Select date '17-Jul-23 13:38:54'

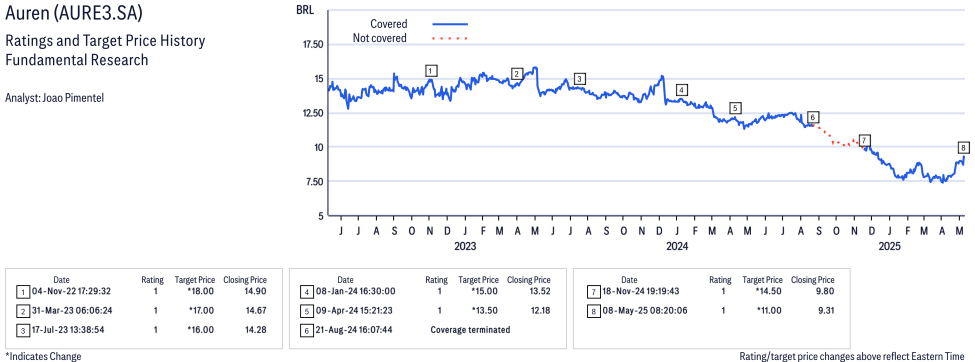tap(67, 330)
